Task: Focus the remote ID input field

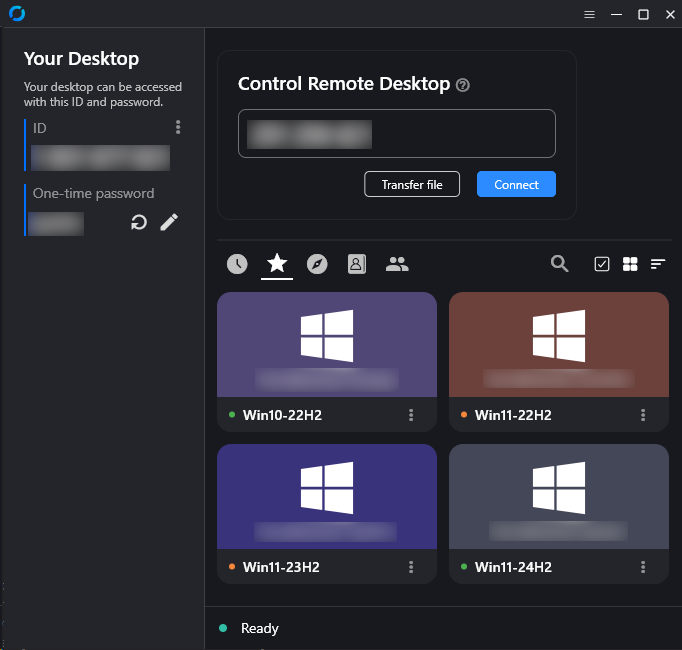Action: click(x=397, y=134)
